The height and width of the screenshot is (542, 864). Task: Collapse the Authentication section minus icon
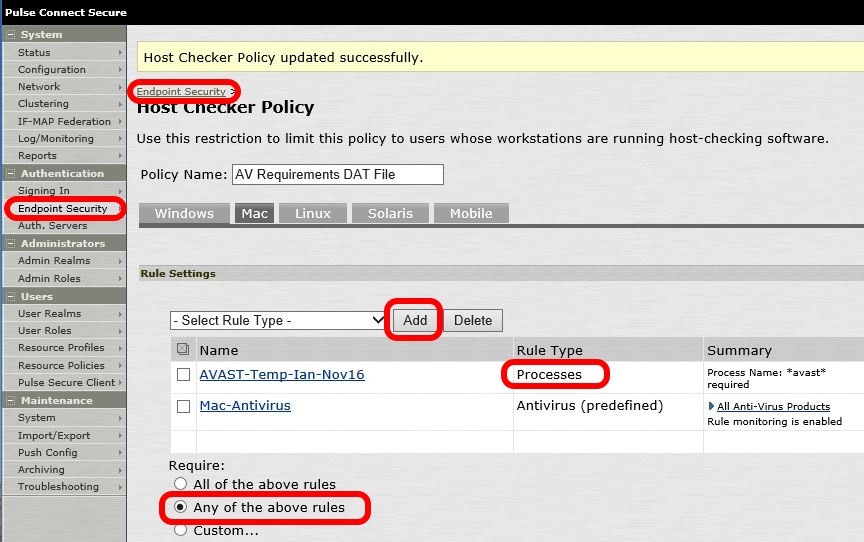click(10, 173)
